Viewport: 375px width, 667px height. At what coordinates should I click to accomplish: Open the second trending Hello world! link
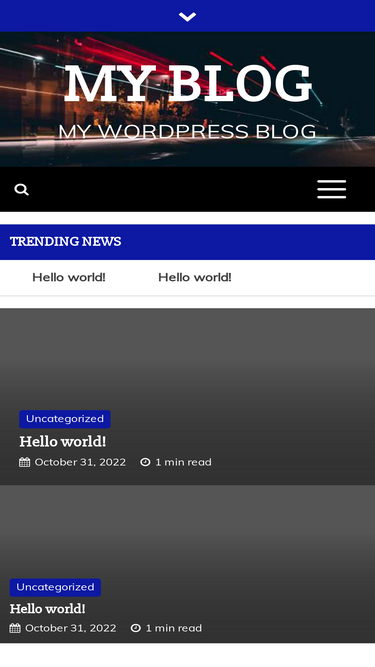(195, 277)
